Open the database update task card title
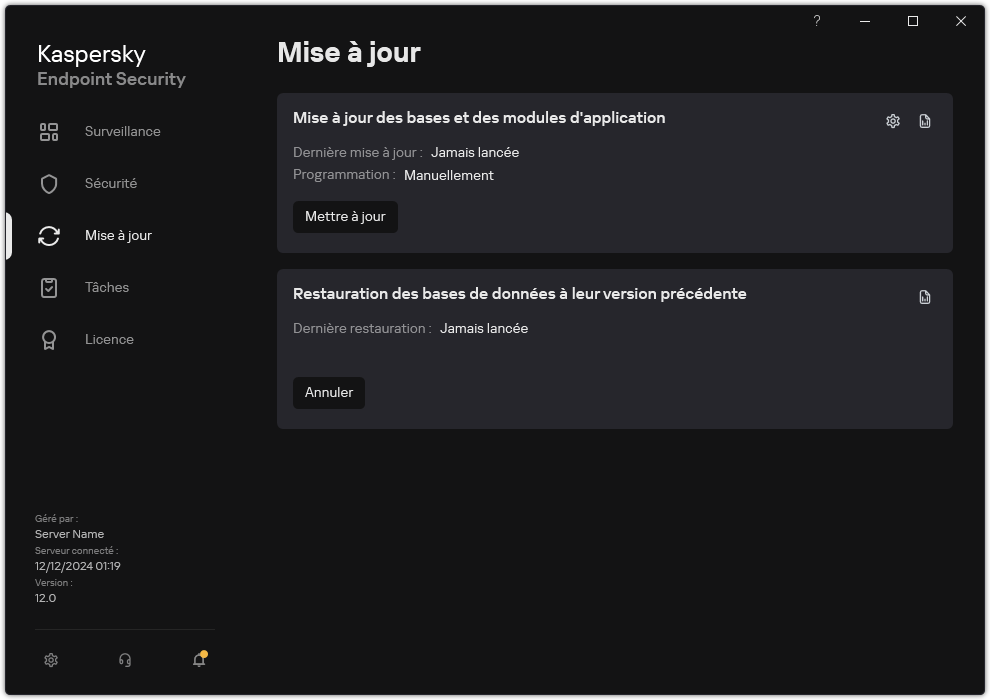The width and height of the screenshot is (990, 700). tap(478, 117)
